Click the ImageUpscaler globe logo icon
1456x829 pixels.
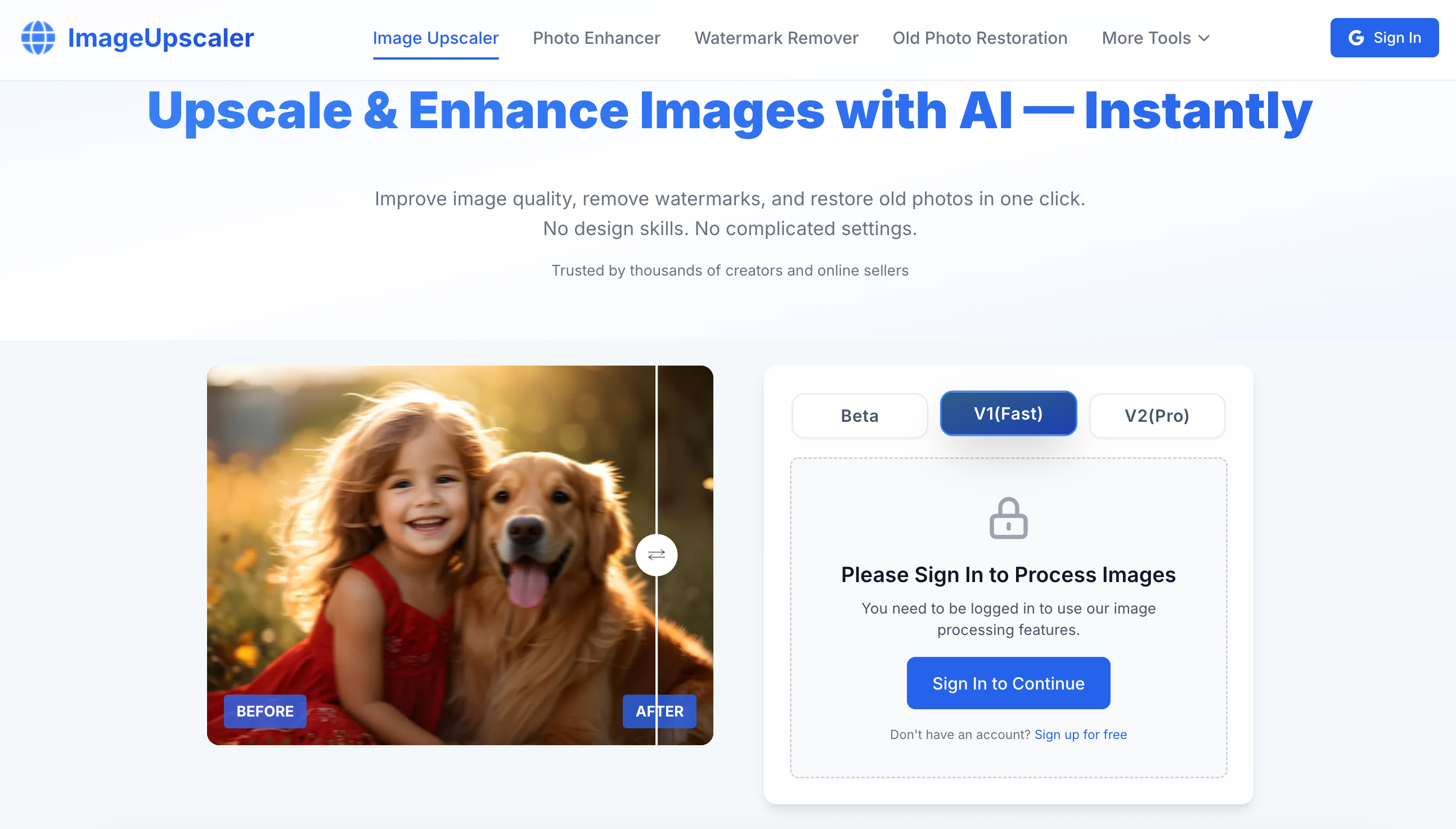[38, 38]
